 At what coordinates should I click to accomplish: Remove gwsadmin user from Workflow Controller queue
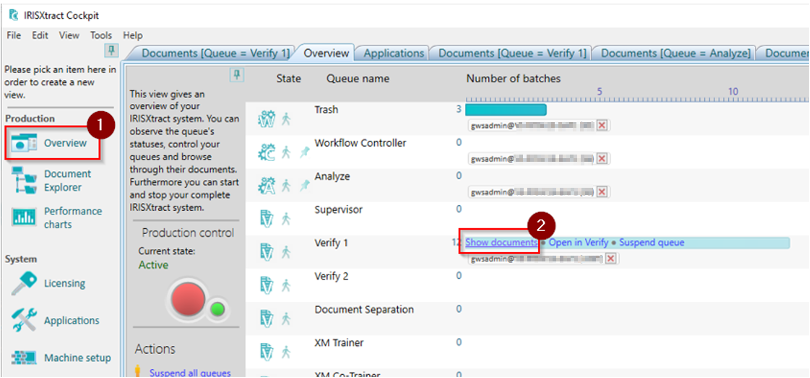[x=601, y=159]
